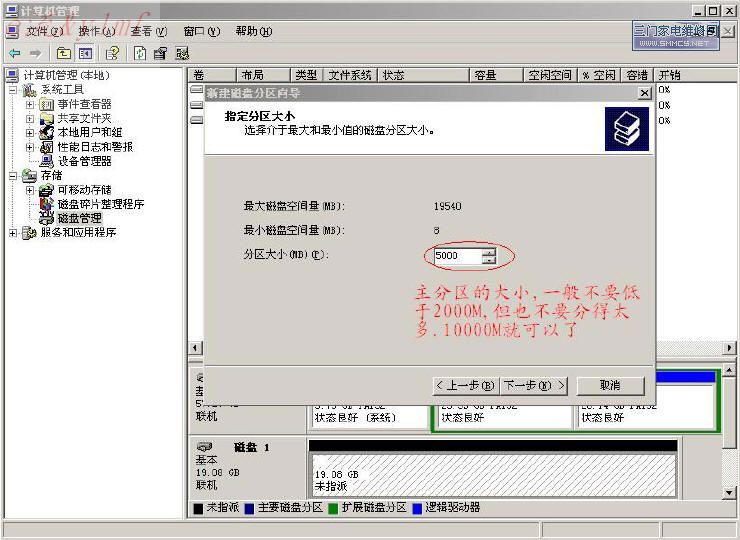Collapse the 存储 tree node
The height and width of the screenshot is (540, 740).
[x=13, y=175]
